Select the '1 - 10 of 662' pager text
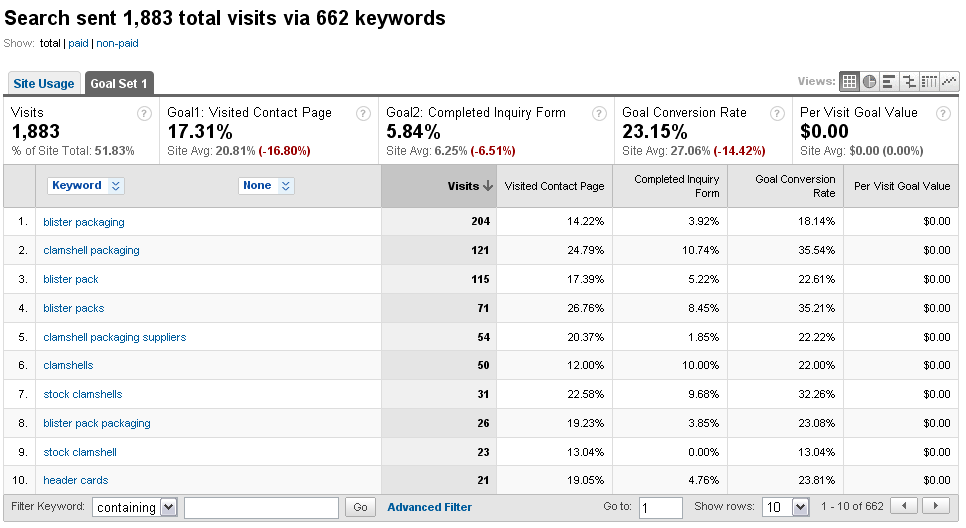Viewport: 966px width, 528px height. pyautogui.click(x=852, y=506)
